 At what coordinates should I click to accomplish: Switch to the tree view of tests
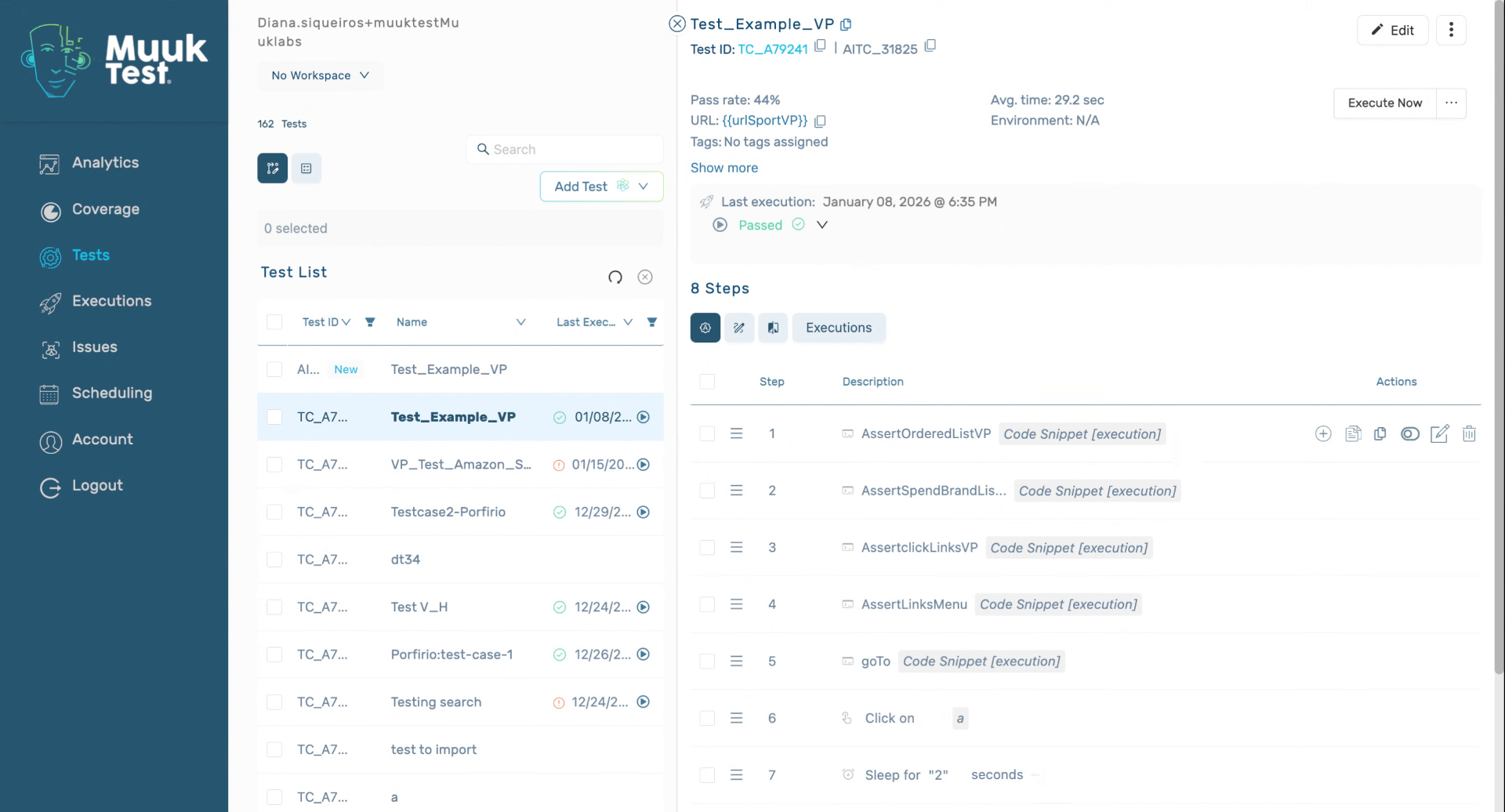272,169
